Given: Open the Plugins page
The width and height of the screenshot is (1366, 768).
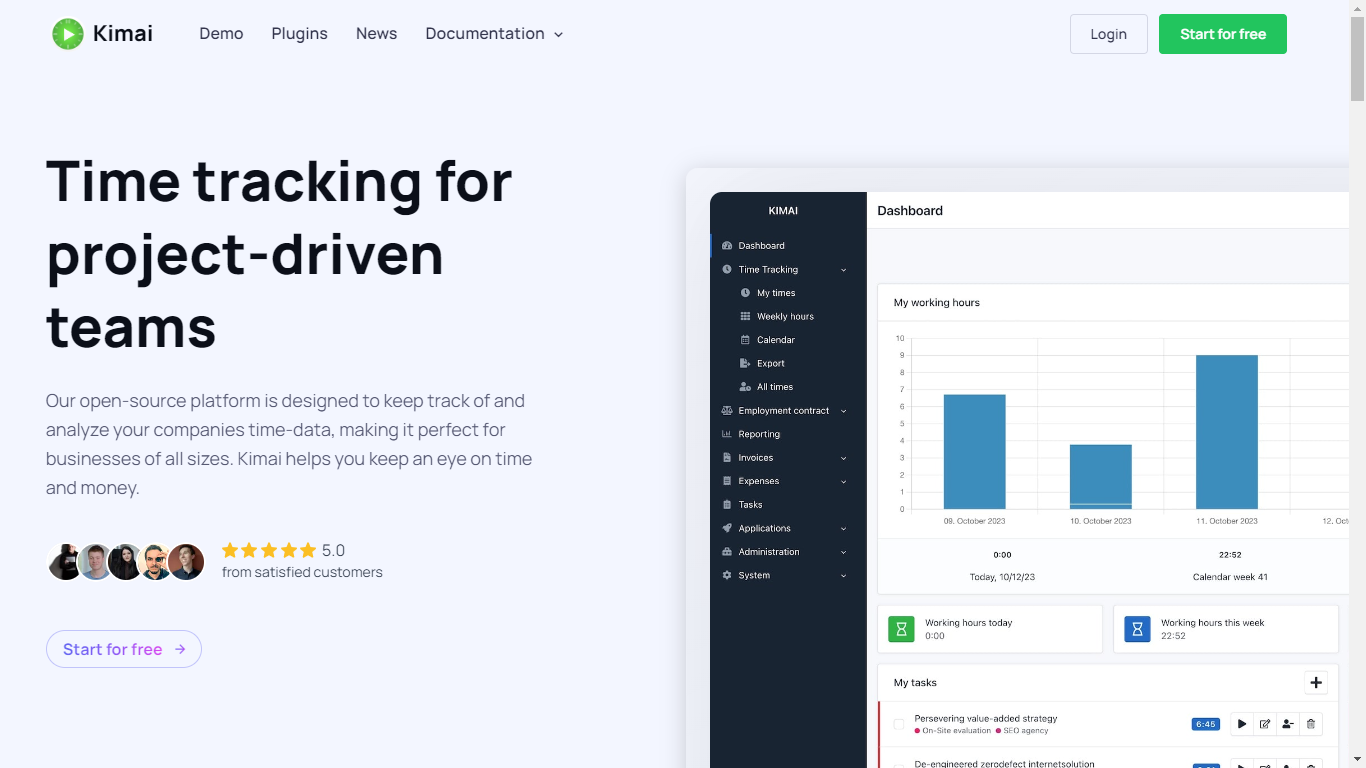Looking at the screenshot, I should [x=299, y=34].
